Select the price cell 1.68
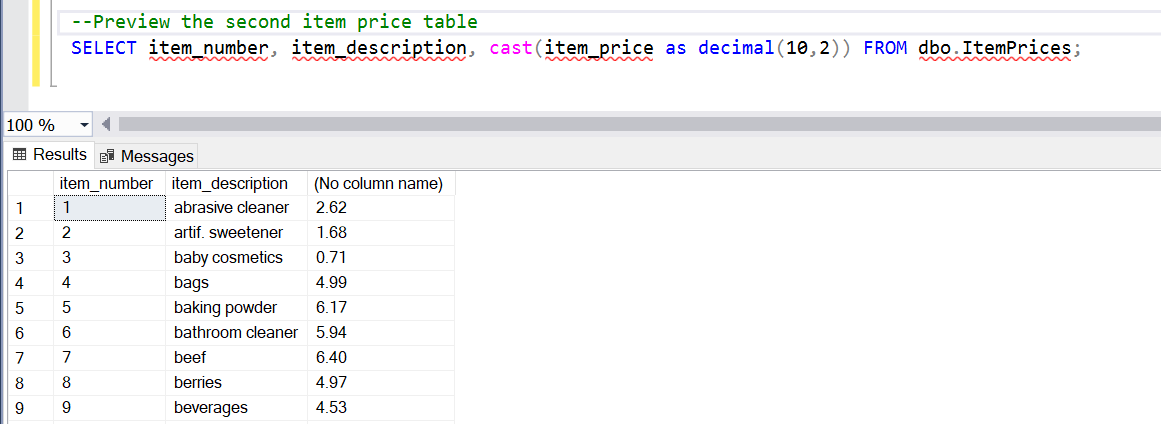This screenshot has height=424, width=1161. coord(381,233)
